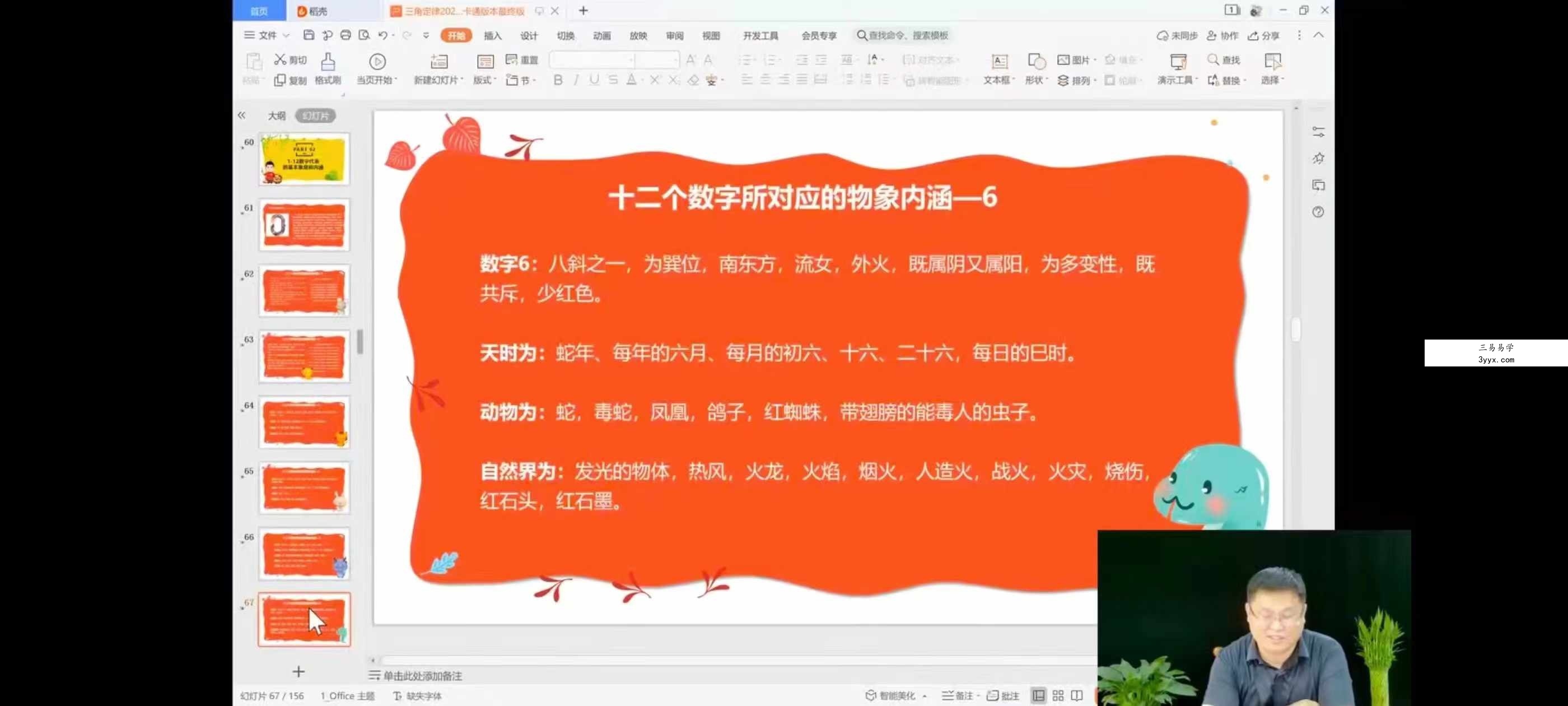The height and width of the screenshot is (706, 1568).
Task: Click the pin/star icon in right sidebar
Action: click(x=1318, y=159)
